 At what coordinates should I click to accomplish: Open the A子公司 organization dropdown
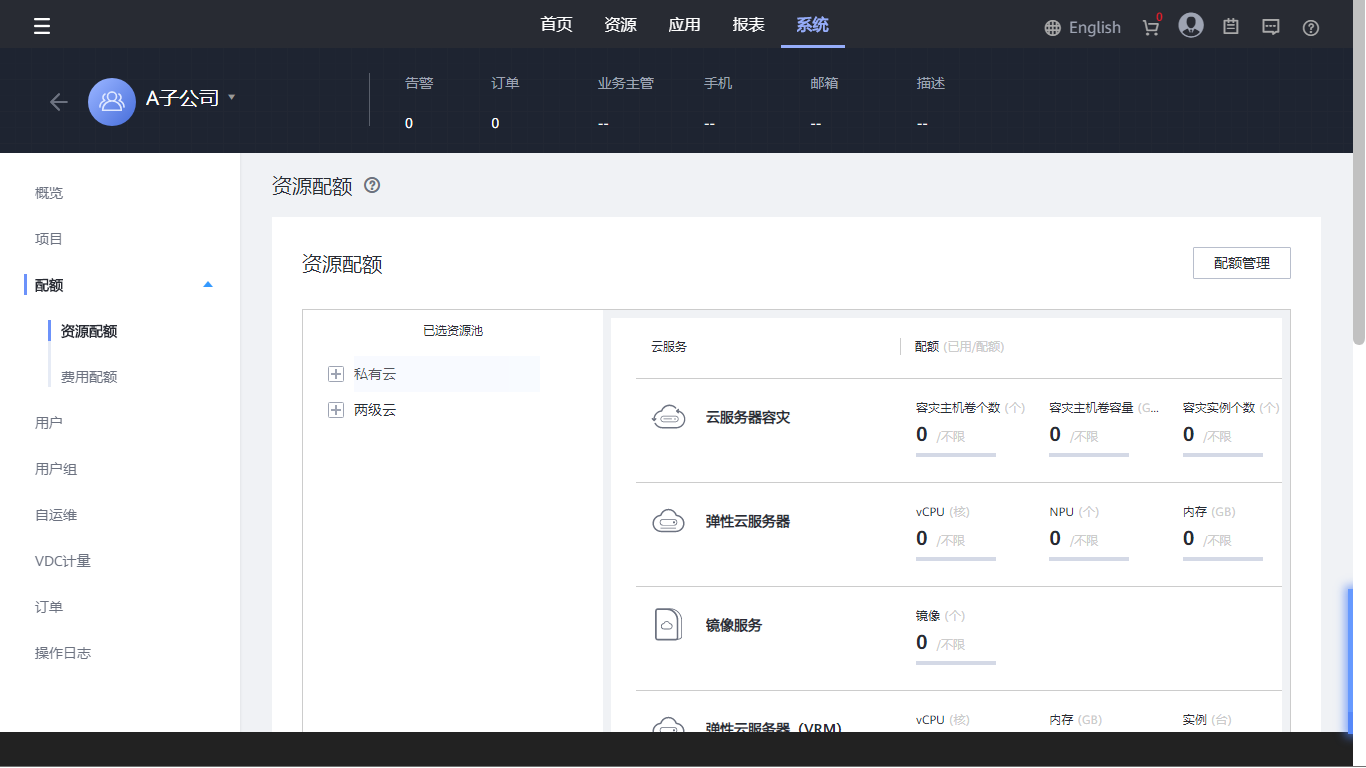(x=231, y=97)
